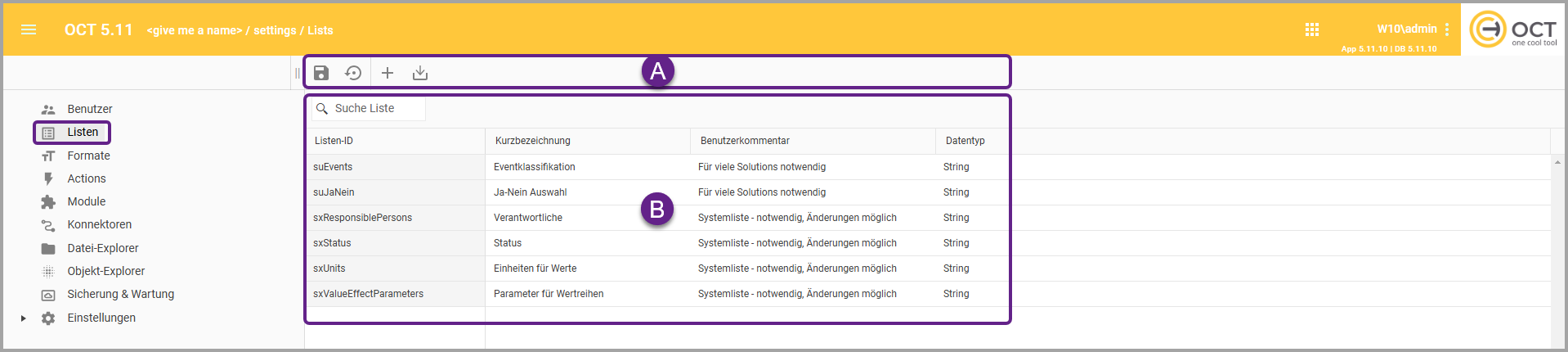Select the sxStatus list row
This screenshot has height=352, width=1568.
(x=332, y=243)
